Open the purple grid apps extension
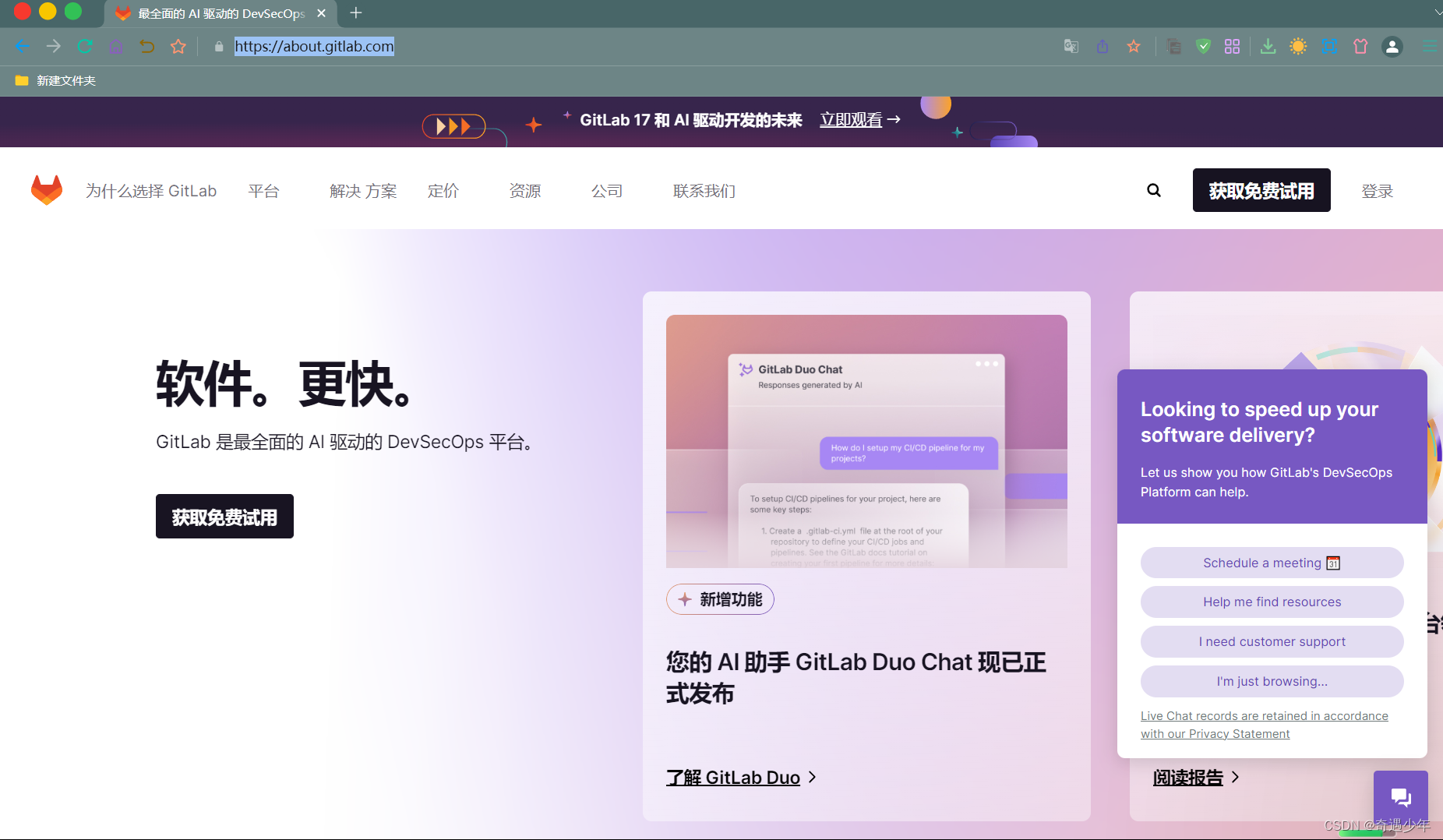The image size is (1443, 840). coord(1232,46)
